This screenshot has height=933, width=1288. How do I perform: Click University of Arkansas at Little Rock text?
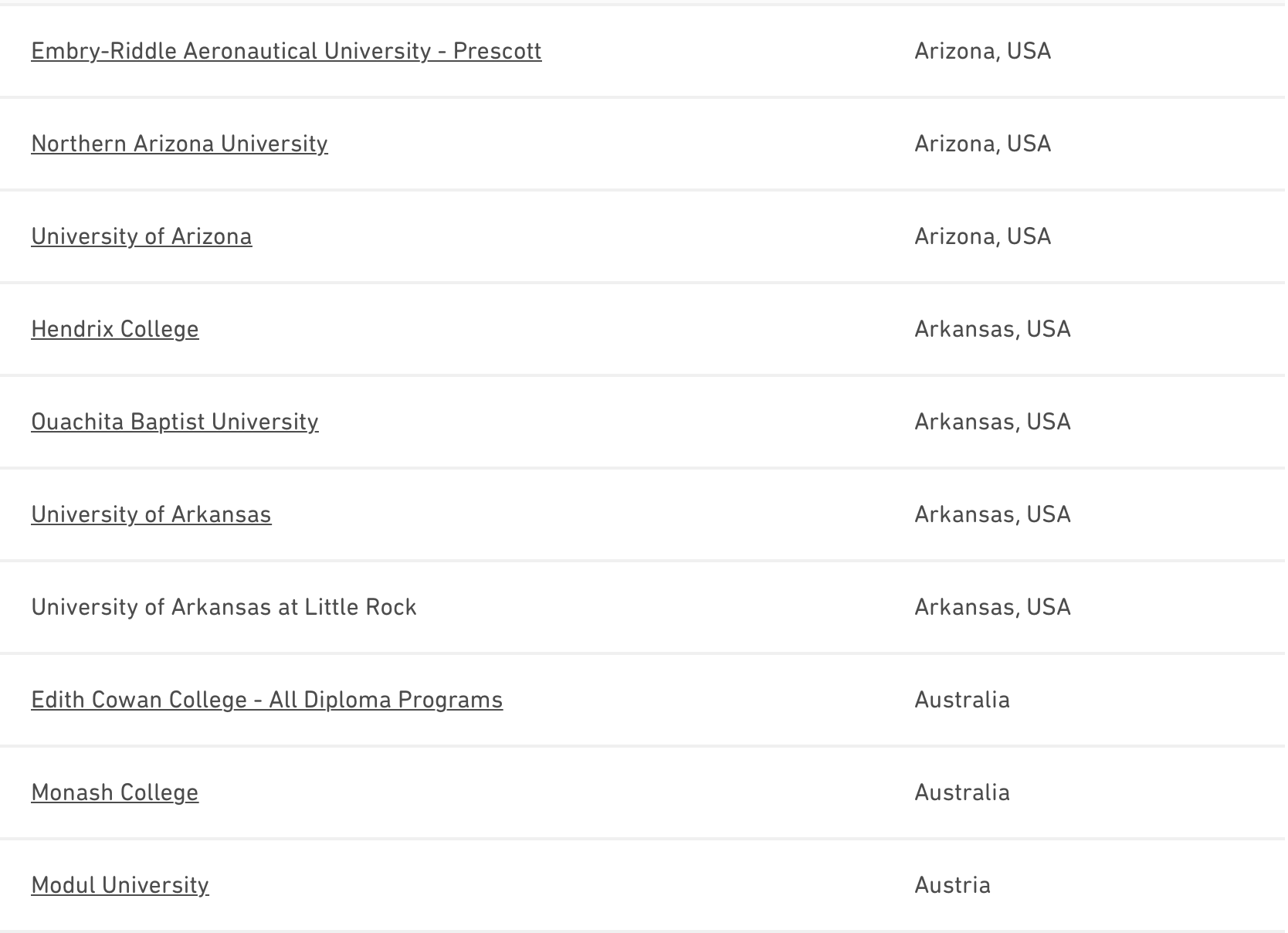224,607
